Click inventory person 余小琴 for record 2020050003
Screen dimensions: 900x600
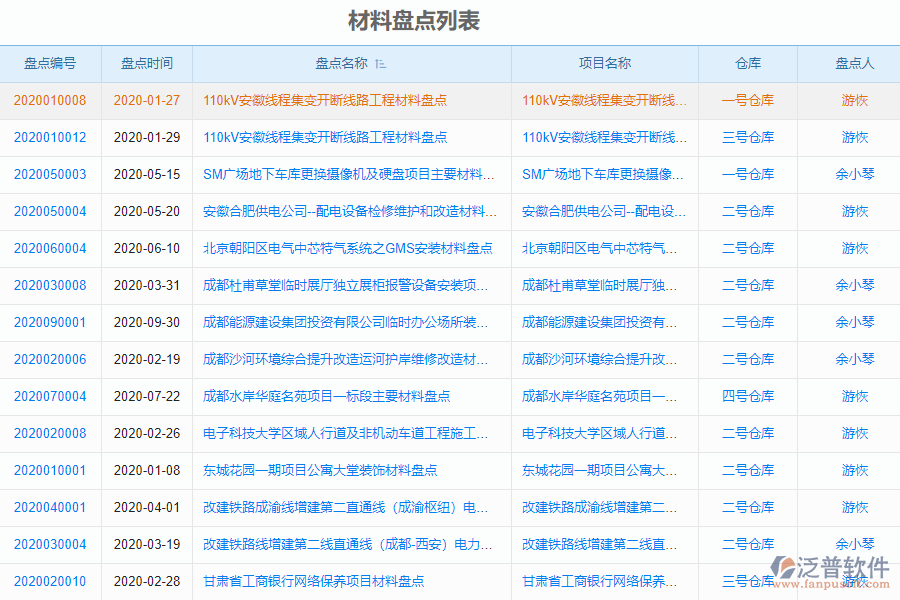pos(853,174)
